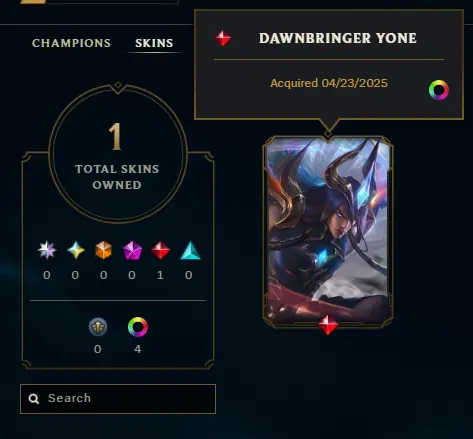Click the Total Skins Owned counter
This screenshot has height=439, width=473.
[117, 154]
